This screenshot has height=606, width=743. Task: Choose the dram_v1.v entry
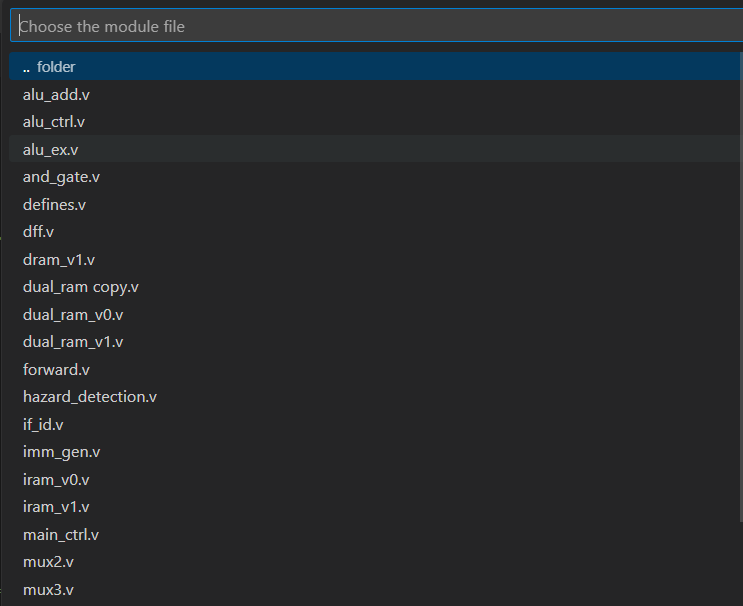(x=376, y=259)
